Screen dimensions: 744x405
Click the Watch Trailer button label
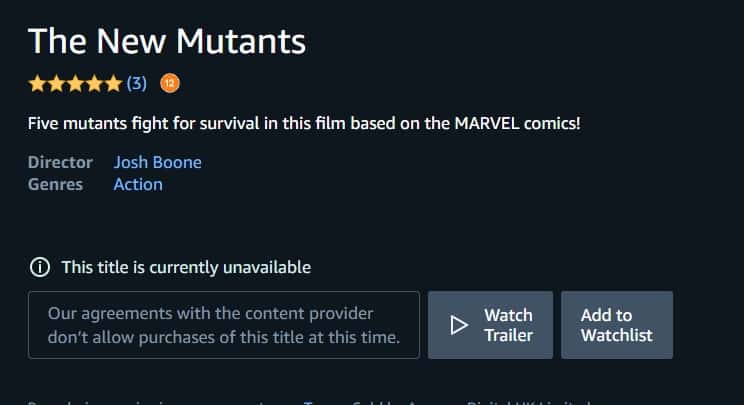coord(509,325)
